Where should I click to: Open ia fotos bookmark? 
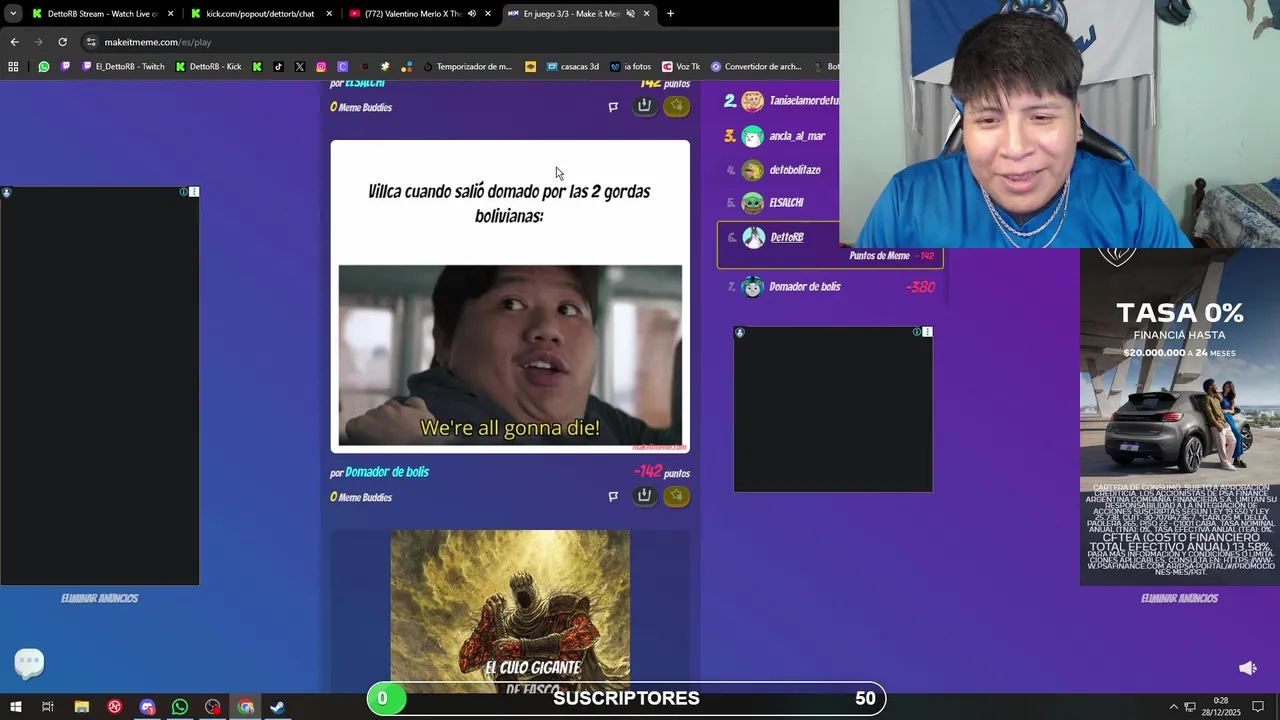(630, 67)
